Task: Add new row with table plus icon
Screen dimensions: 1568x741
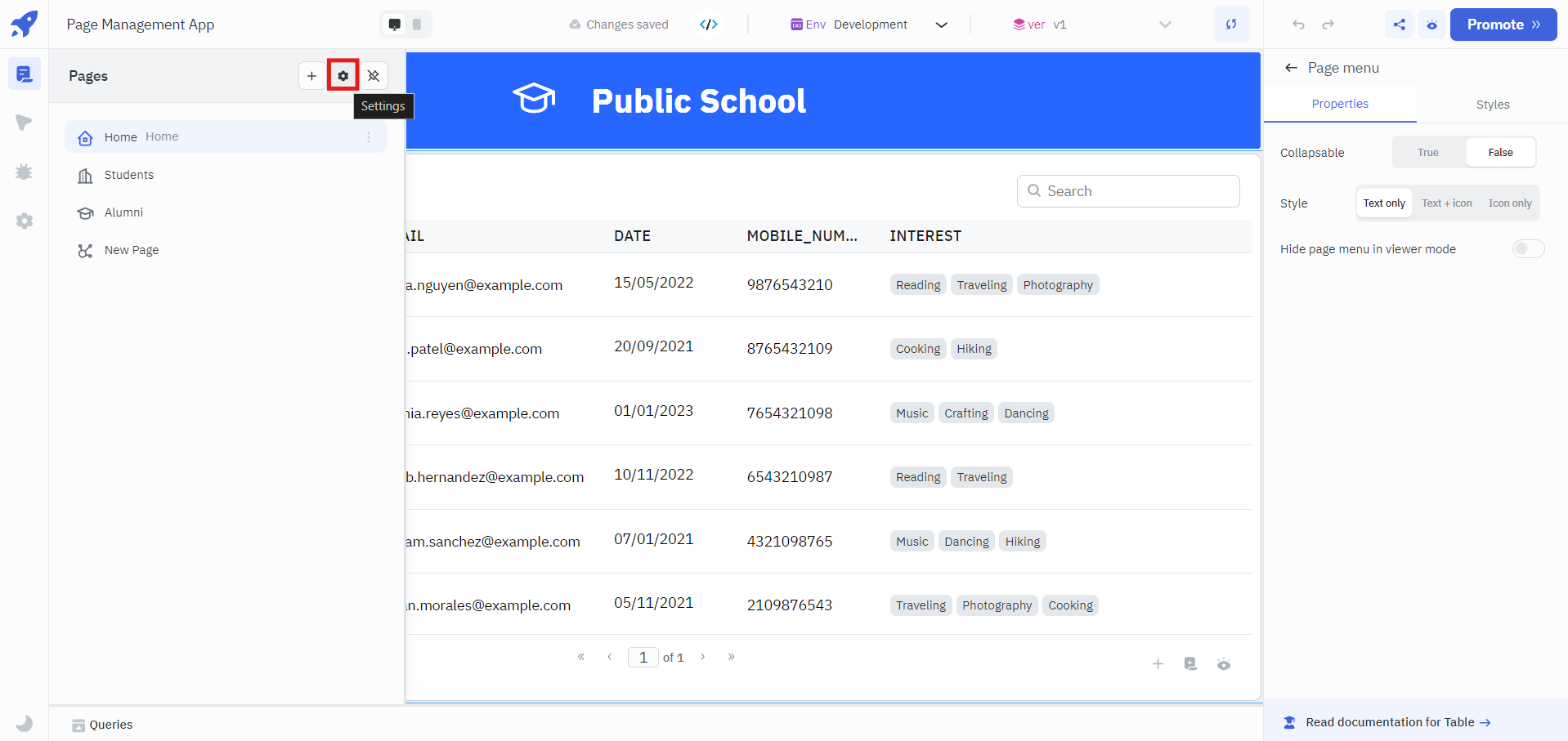Action: coord(1158,664)
